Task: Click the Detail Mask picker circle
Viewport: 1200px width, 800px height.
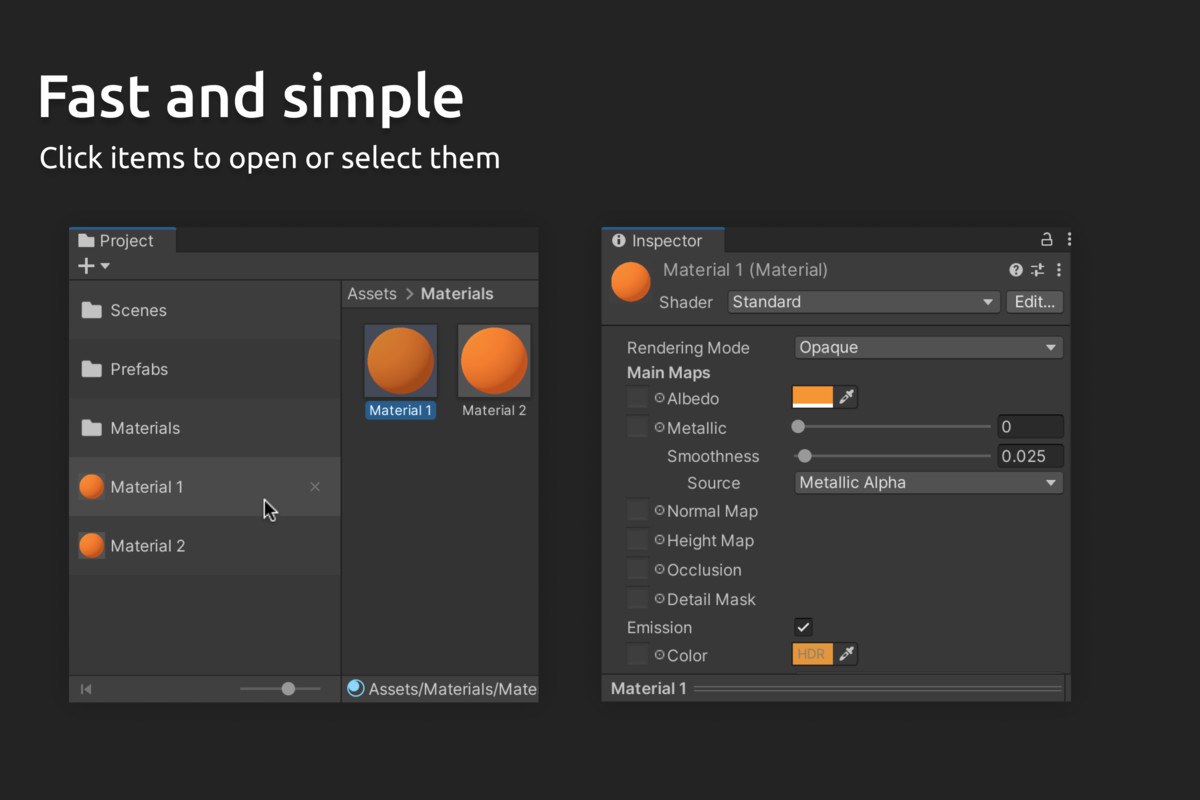Action: tap(659, 599)
